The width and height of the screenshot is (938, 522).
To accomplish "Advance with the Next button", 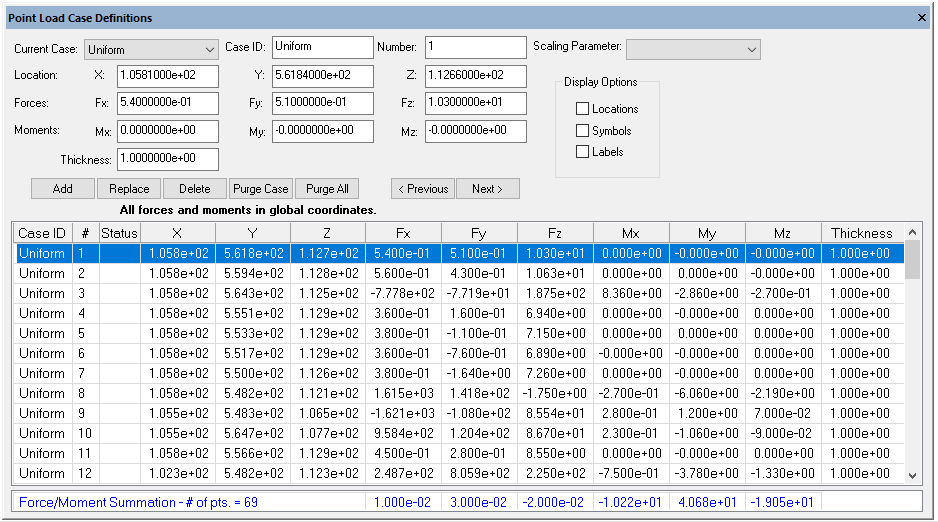I will [487, 189].
